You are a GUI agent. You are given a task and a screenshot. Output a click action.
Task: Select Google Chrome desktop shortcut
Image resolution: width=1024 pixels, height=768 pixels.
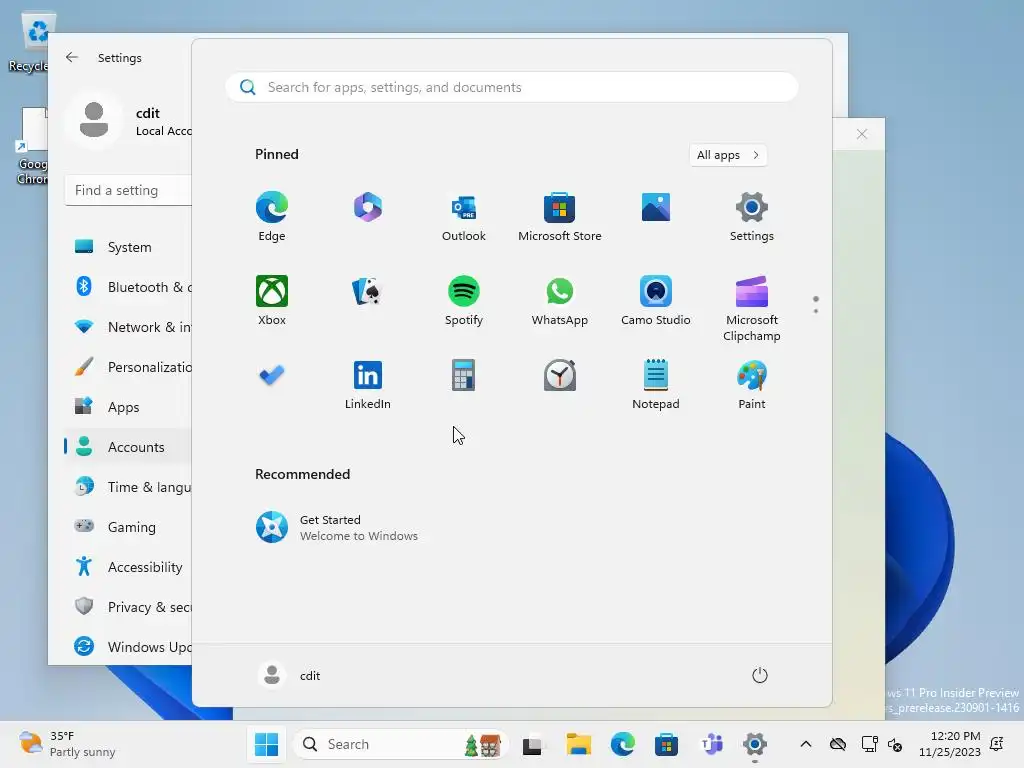pos(33,146)
